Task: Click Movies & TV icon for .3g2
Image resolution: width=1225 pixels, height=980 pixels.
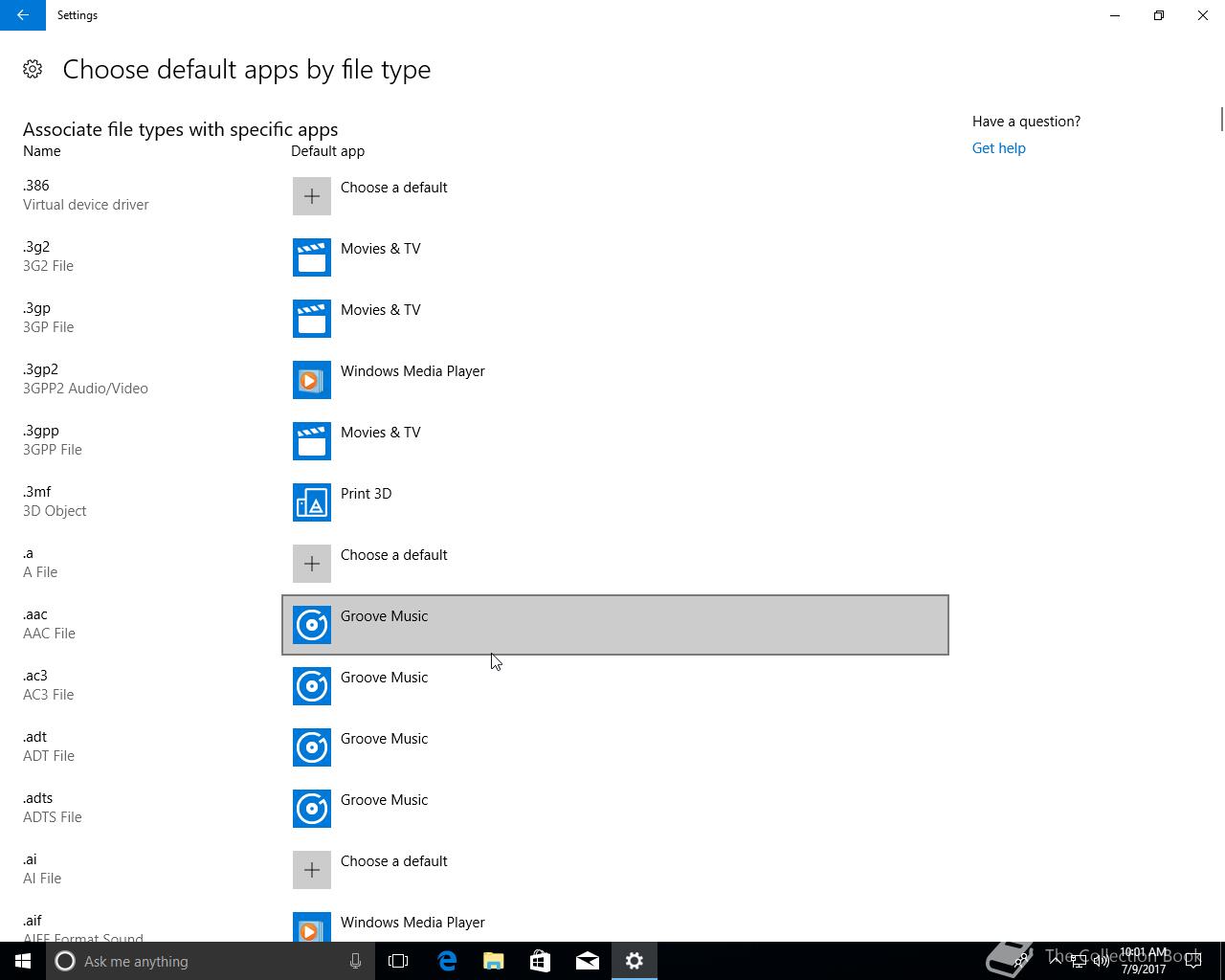Action: [x=312, y=257]
